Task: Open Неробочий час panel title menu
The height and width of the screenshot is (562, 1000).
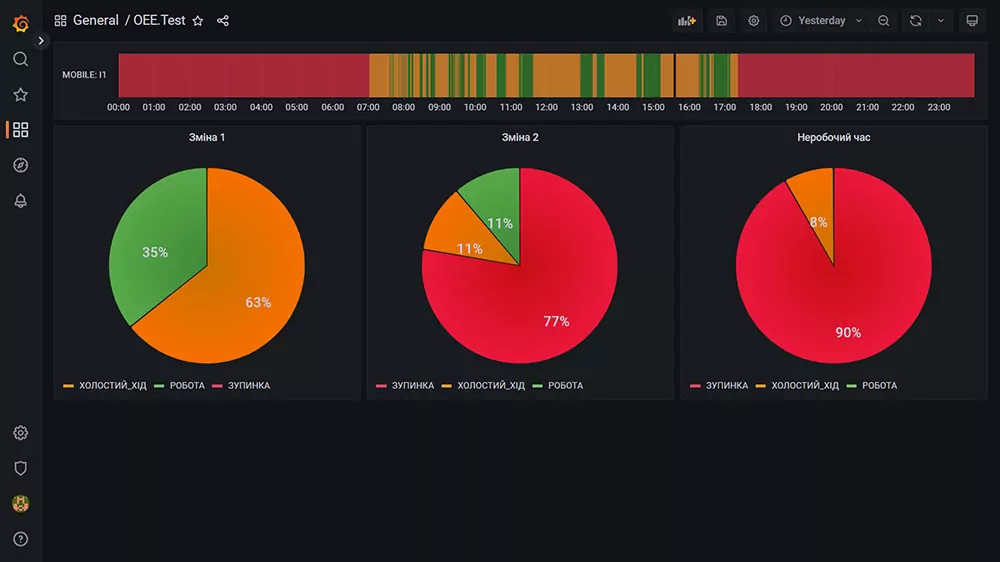Action: coord(834,137)
